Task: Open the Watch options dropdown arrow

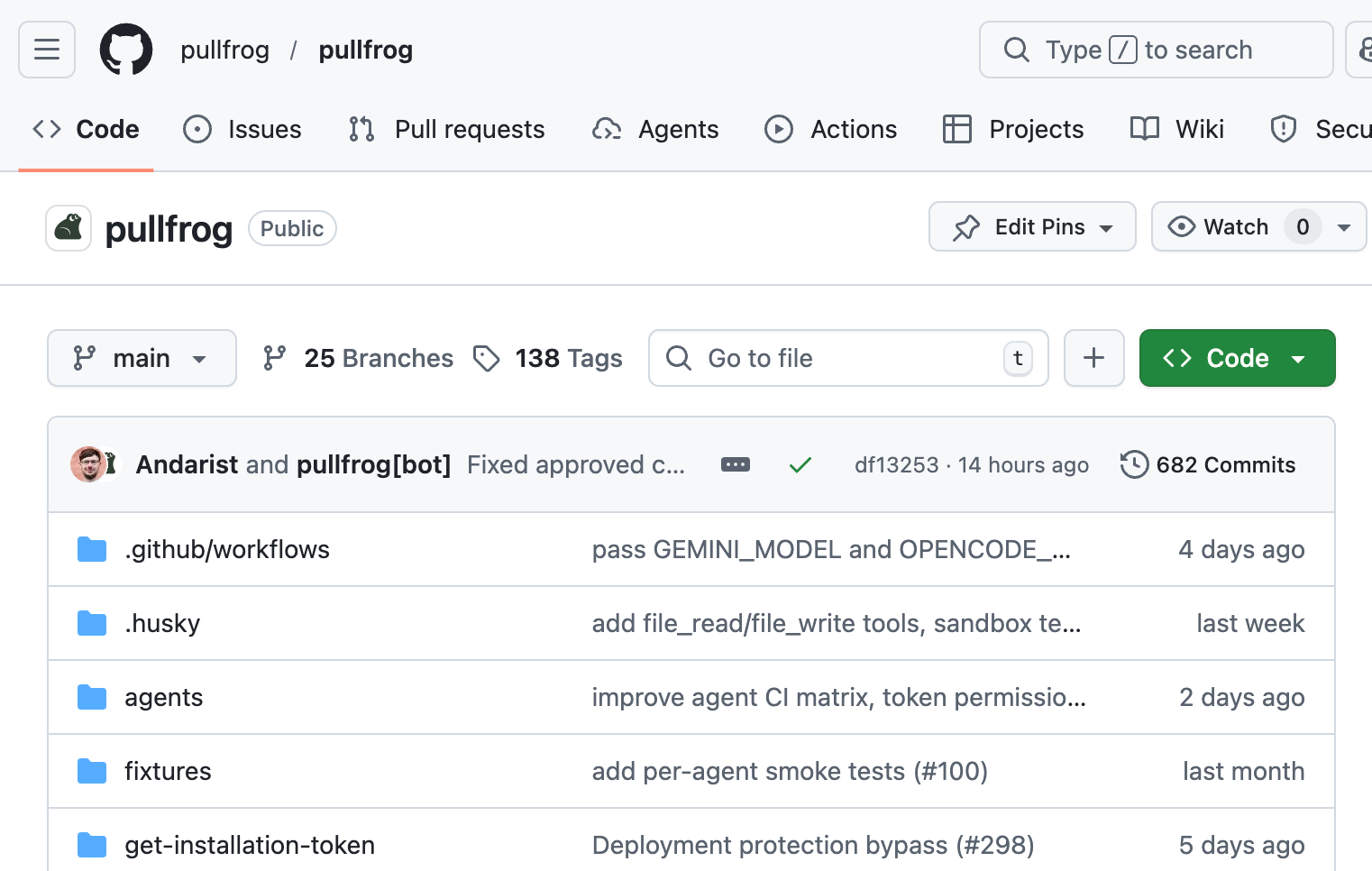Action: [1344, 227]
